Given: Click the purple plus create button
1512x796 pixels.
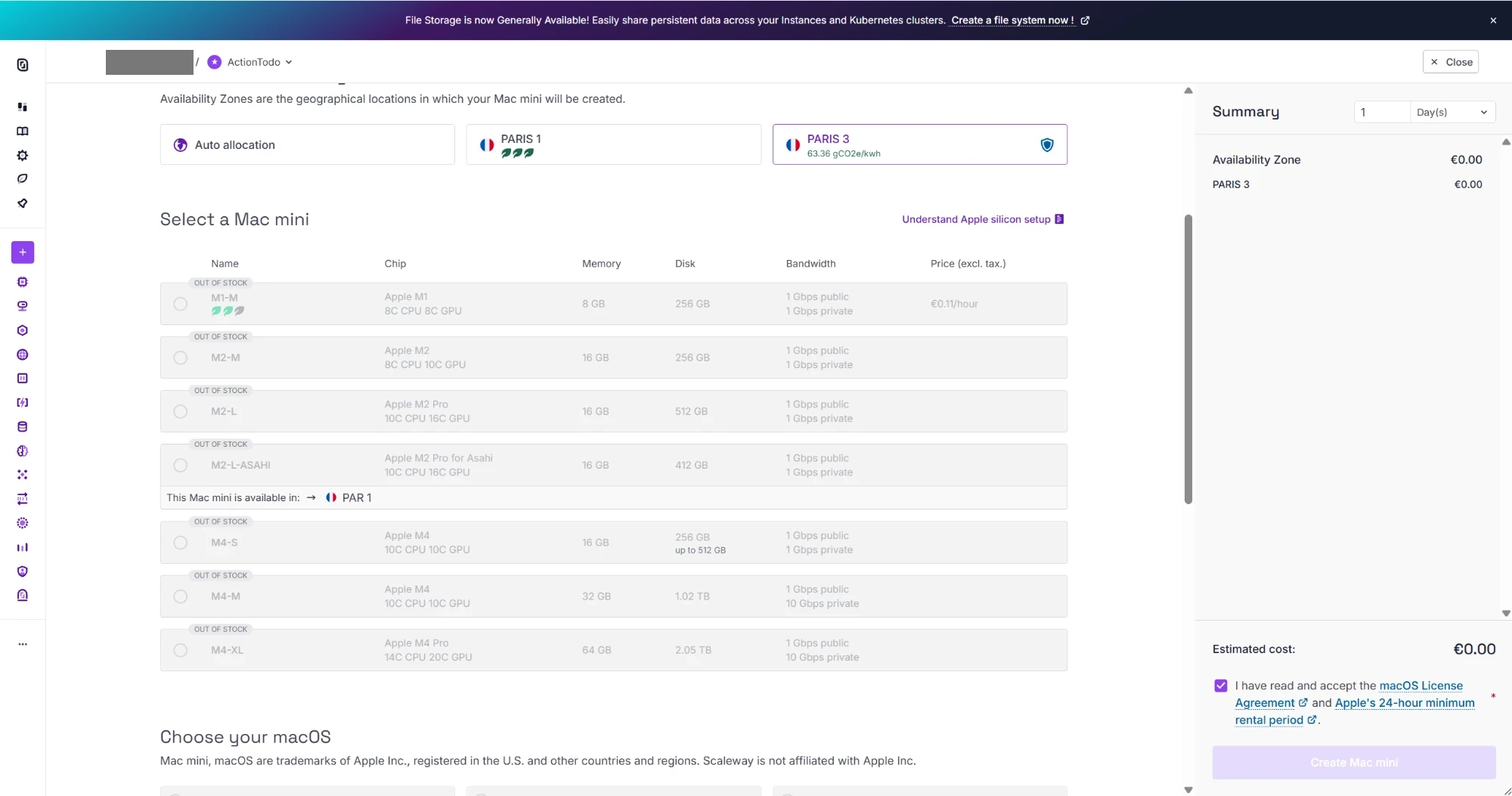Looking at the screenshot, I should coord(23,252).
